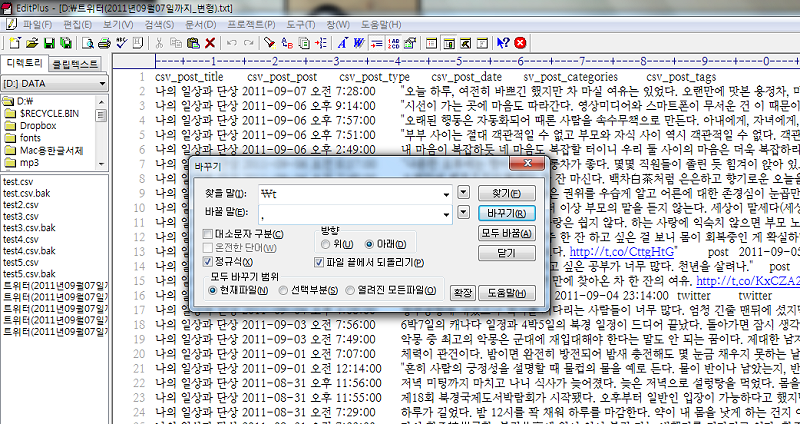Click the 모두 바꿈 button

(x=507, y=233)
